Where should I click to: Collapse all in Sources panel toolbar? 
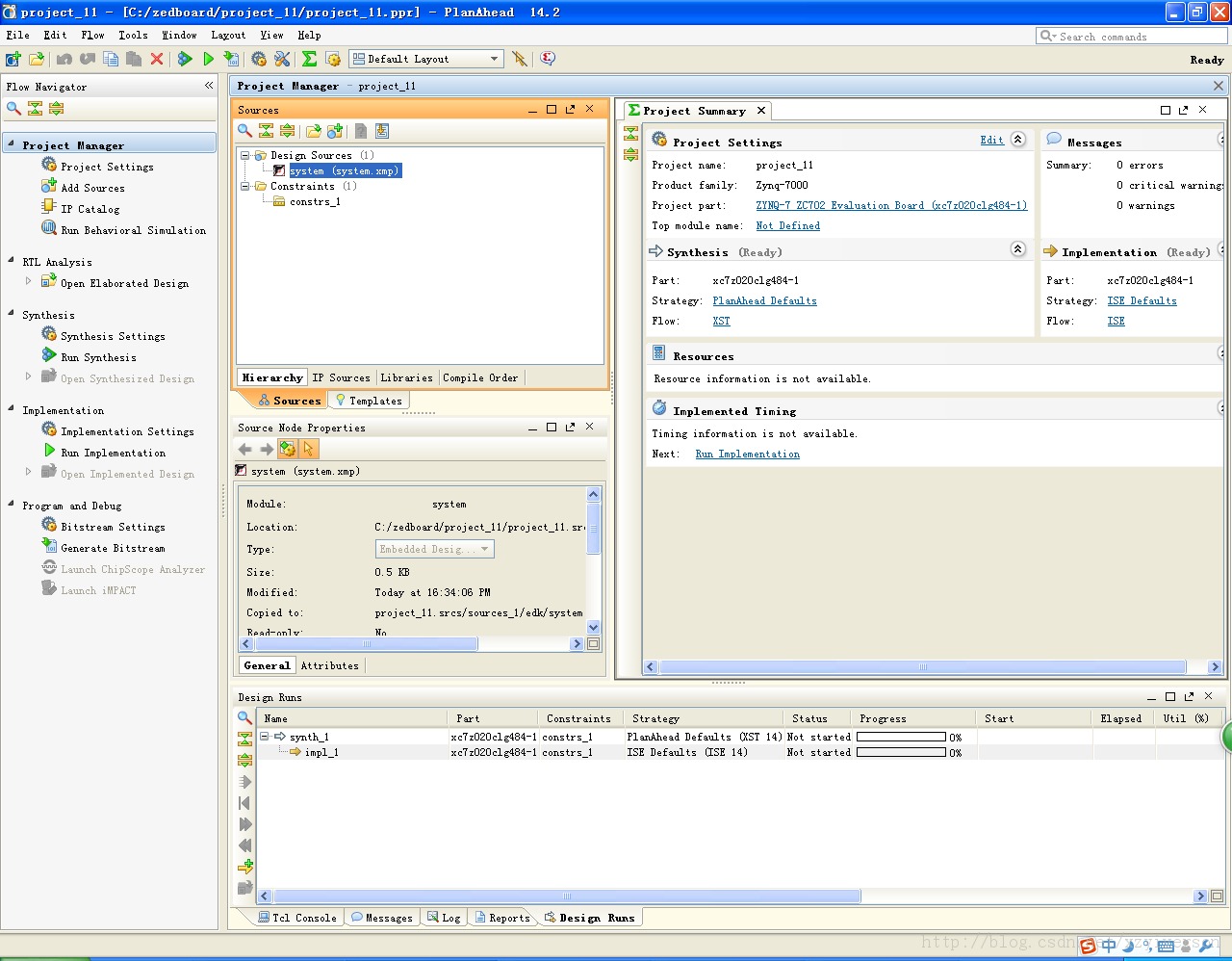click(267, 131)
